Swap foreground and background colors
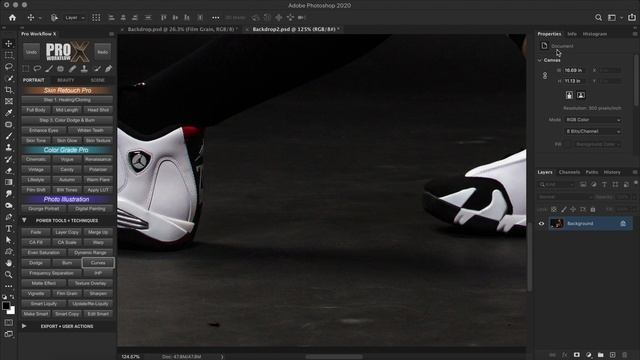The width and height of the screenshot is (640, 360). click(x=12, y=297)
